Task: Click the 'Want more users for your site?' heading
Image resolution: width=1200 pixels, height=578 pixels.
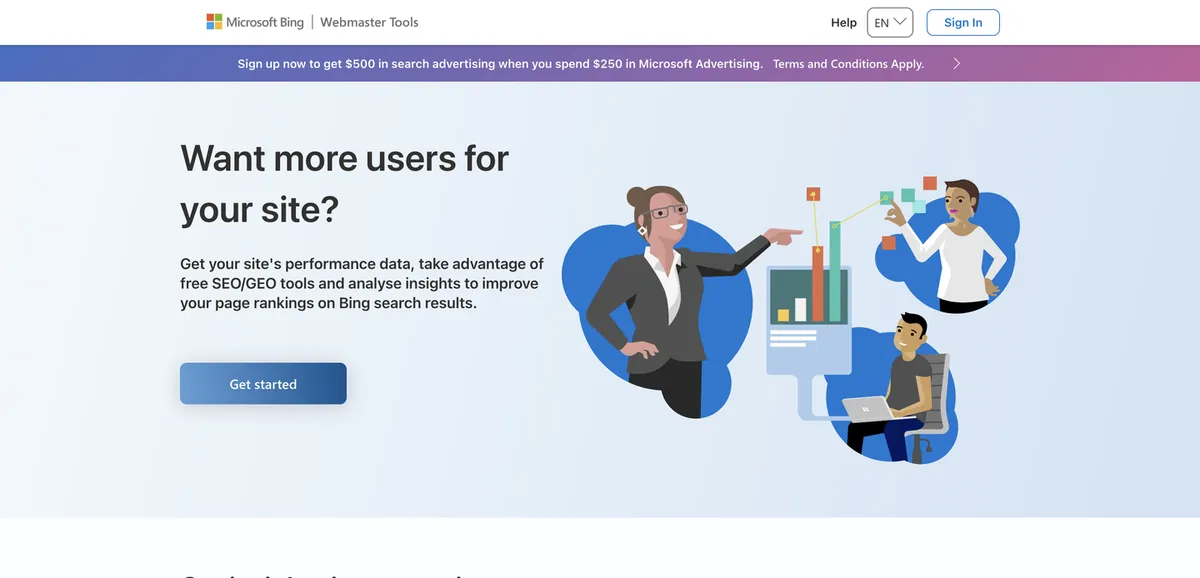Action: coord(345,184)
